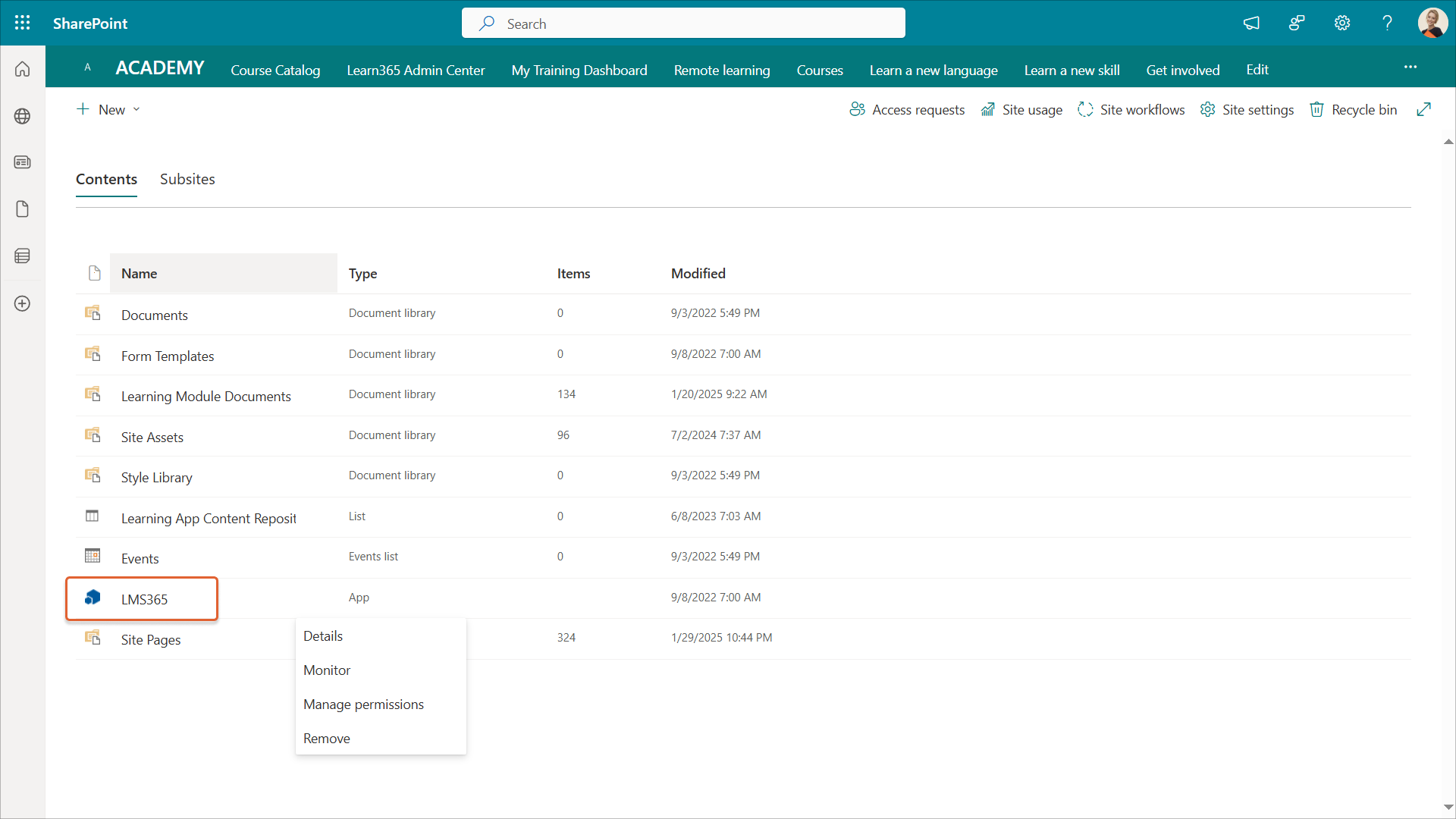The width and height of the screenshot is (1456, 819).
Task: Open the help question mark icon
Action: point(1387,23)
